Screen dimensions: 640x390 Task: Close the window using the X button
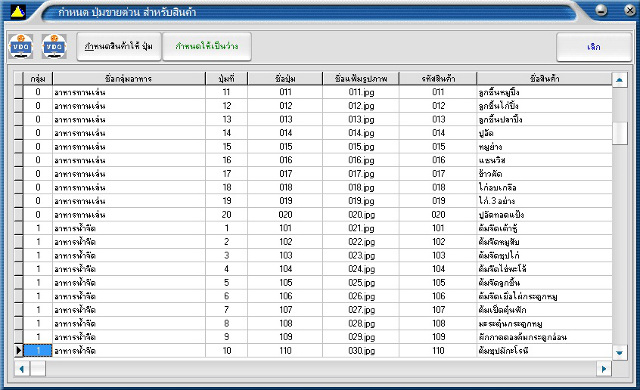(x=630, y=10)
